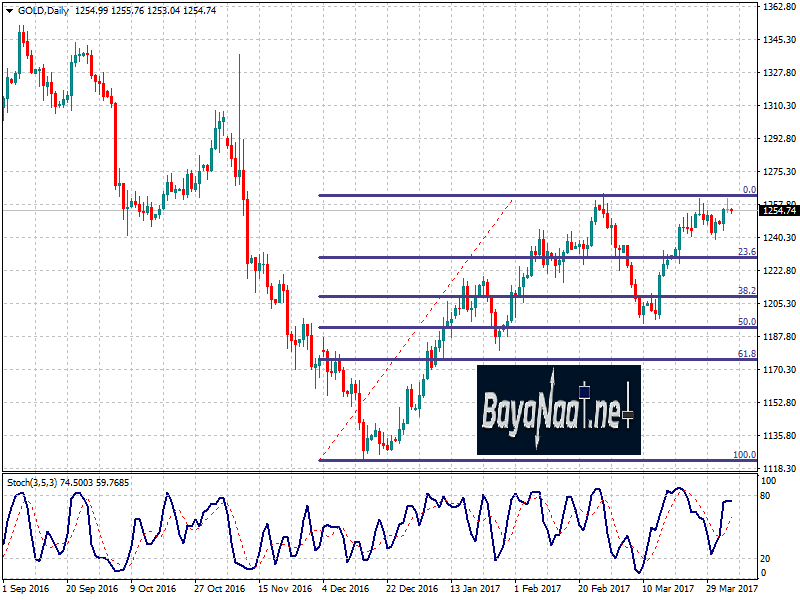Click the 1362.80 label on price axis
This screenshot has width=800, height=600.
point(778,7)
